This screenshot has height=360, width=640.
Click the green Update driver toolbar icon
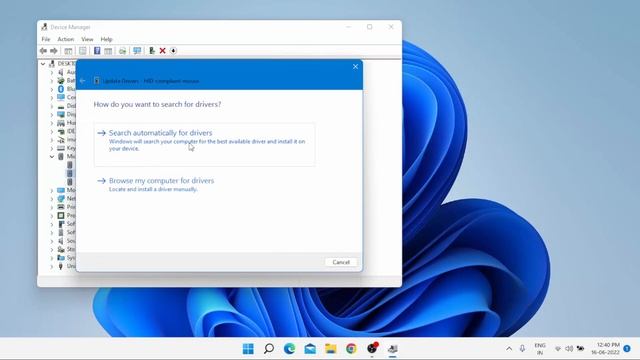151,51
